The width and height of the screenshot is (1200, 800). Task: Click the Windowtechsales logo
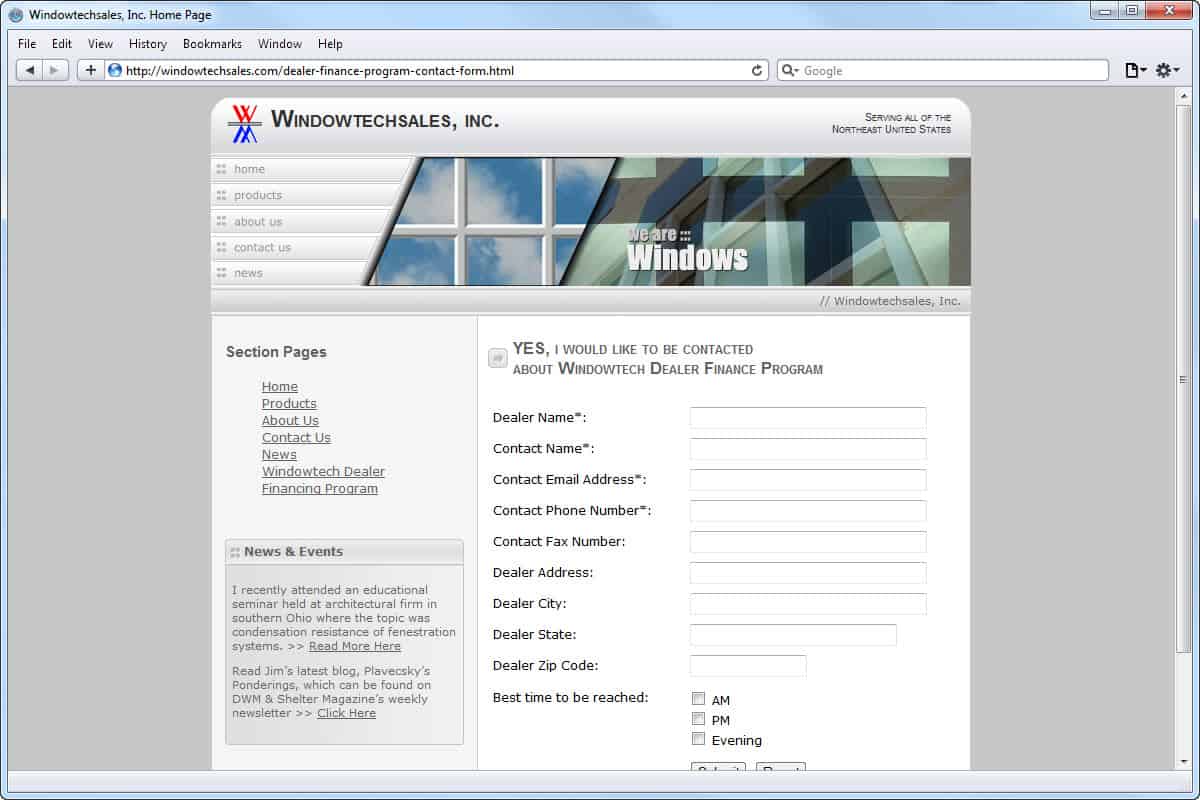tap(244, 123)
